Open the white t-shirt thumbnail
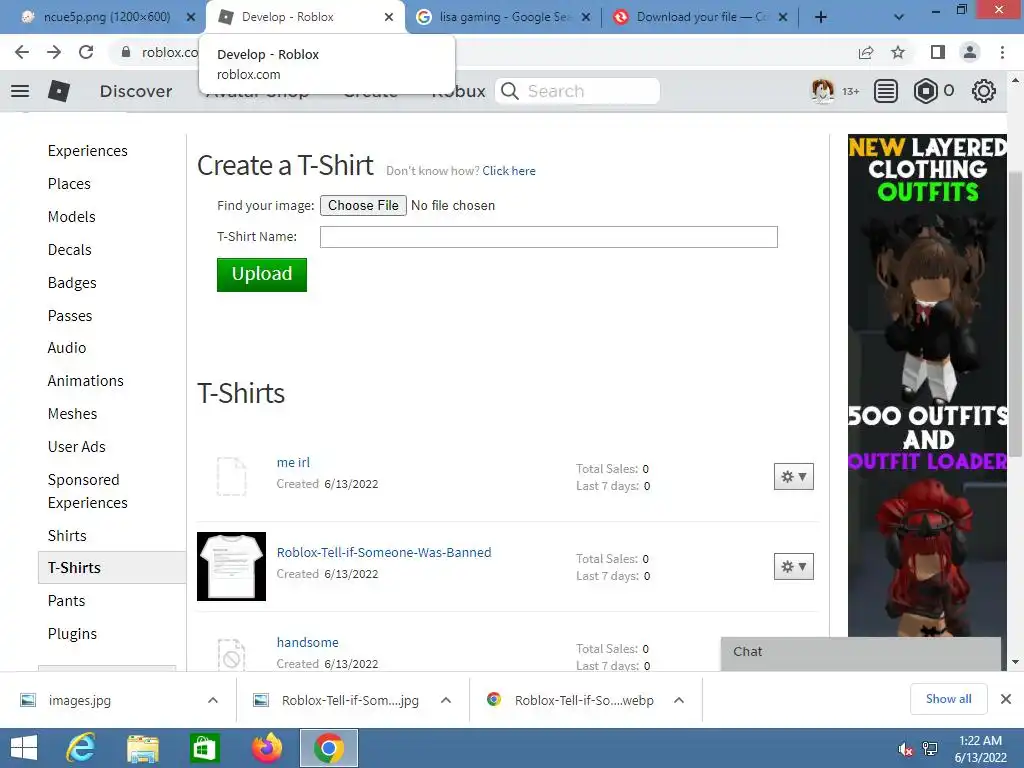1024x768 pixels. tap(231, 566)
